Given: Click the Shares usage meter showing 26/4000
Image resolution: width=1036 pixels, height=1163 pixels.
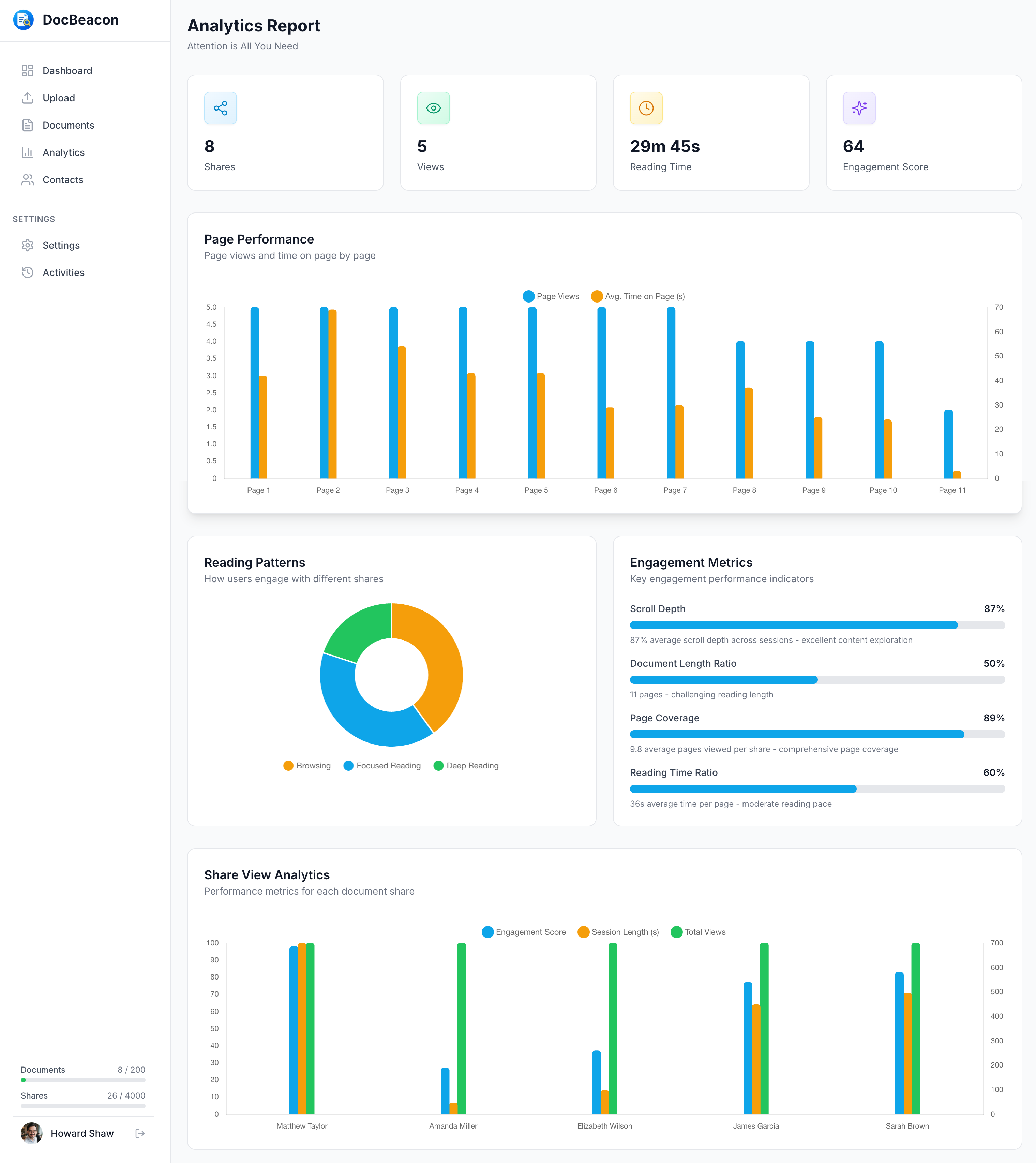Looking at the screenshot, I should pyautogui.click(x=82, y=1105).
